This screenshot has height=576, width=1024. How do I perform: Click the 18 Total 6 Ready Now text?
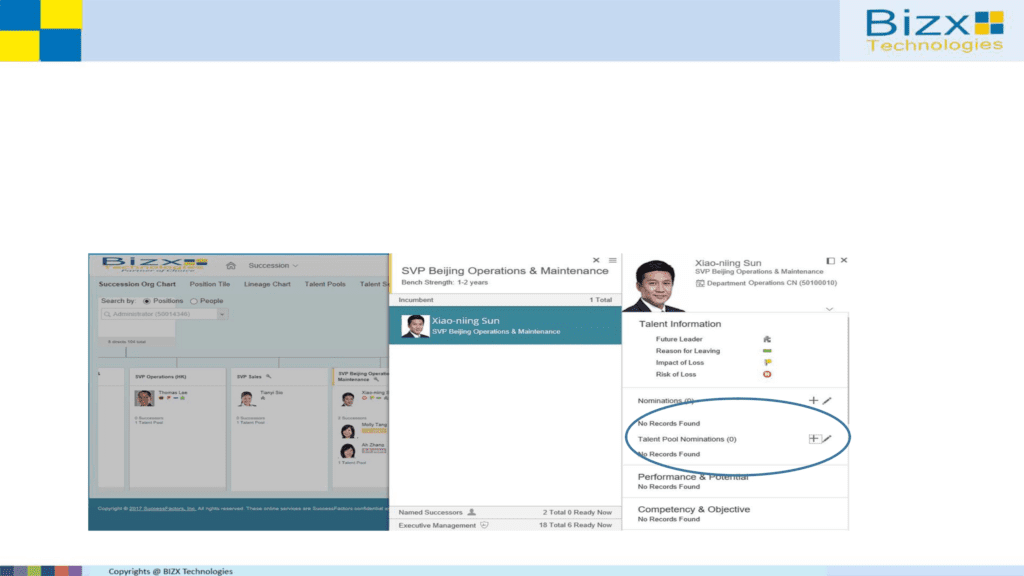(x=575, y=525)
